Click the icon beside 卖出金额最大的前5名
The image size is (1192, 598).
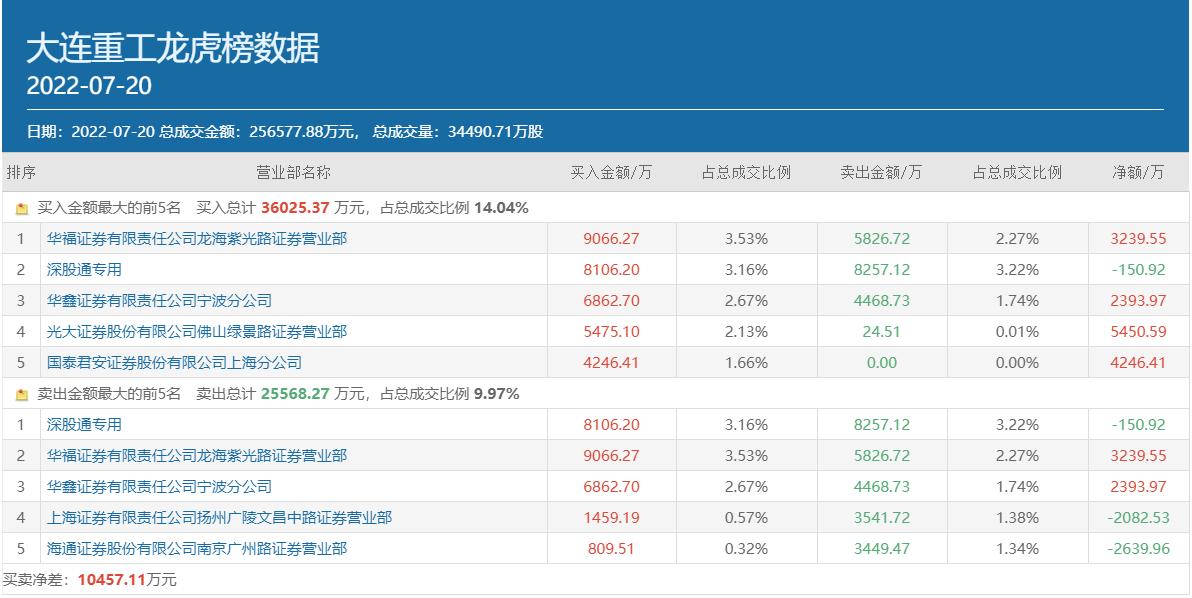coord(22,394)
